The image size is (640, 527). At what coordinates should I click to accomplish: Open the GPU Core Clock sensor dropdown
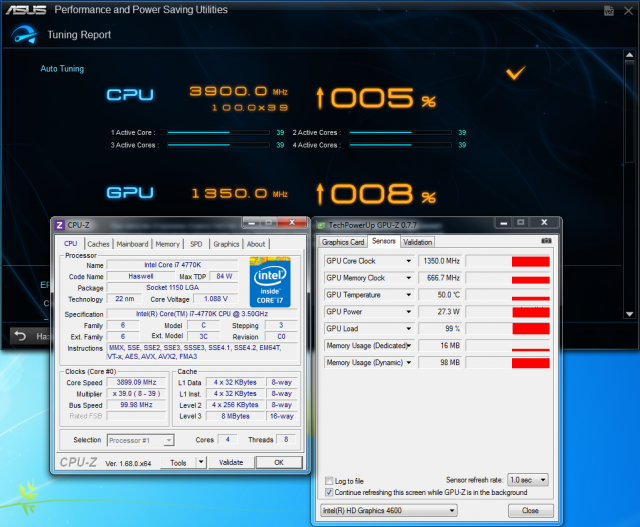pyautogui.click(x=409, y=261)
